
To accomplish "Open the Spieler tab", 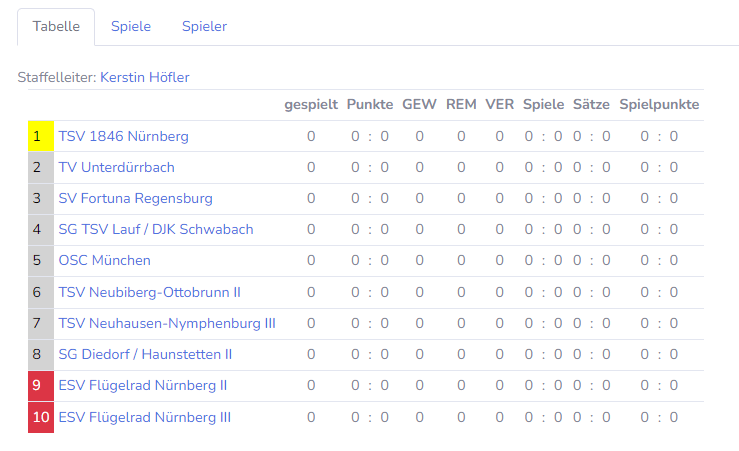I will tap(204, 27).
